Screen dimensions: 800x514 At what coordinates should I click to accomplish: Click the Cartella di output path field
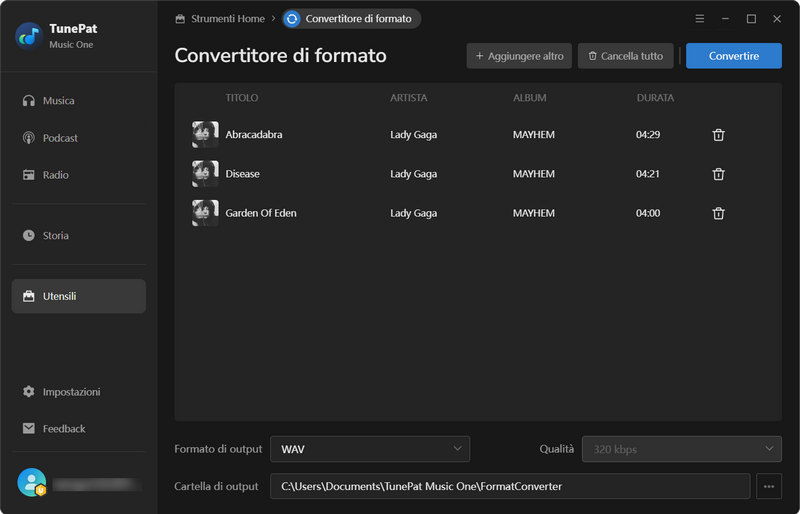click(x=510, y=486)
